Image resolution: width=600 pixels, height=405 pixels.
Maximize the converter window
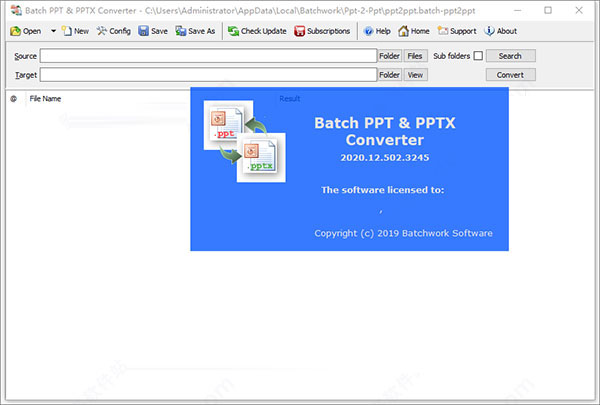(x=548, y=10)
